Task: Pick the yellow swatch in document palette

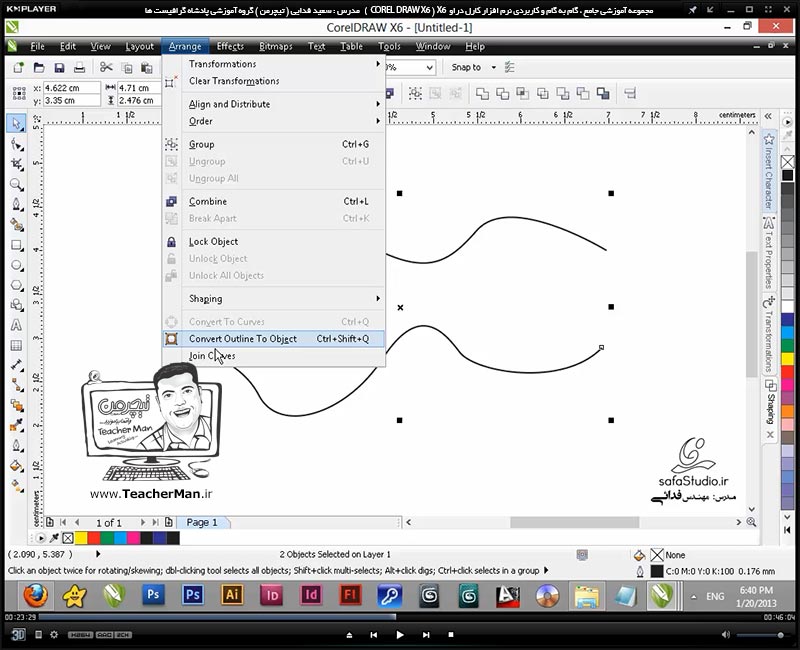Action: (x=81, y=538)
